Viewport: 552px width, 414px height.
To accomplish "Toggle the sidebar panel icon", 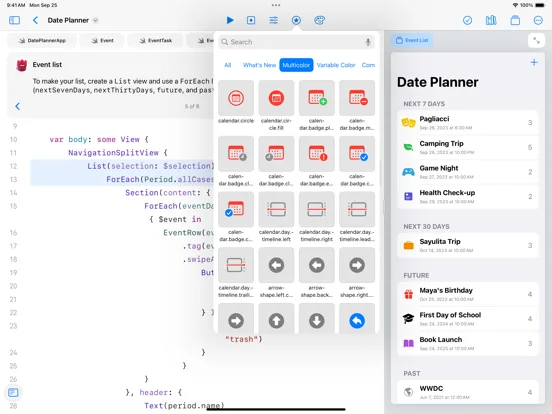I will coord(14,20).
